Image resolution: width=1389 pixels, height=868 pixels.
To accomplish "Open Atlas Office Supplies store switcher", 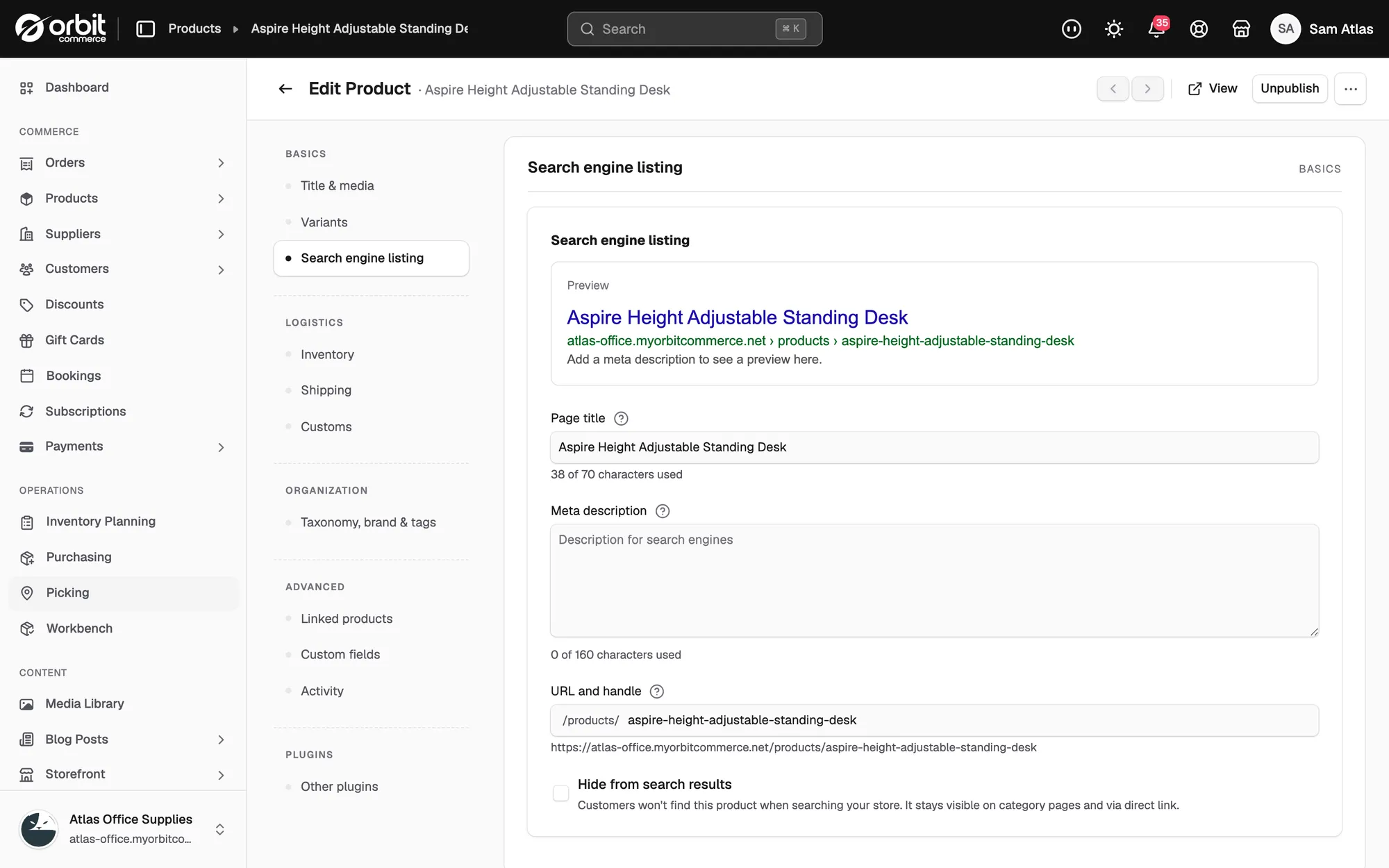I will click(123, 829).
